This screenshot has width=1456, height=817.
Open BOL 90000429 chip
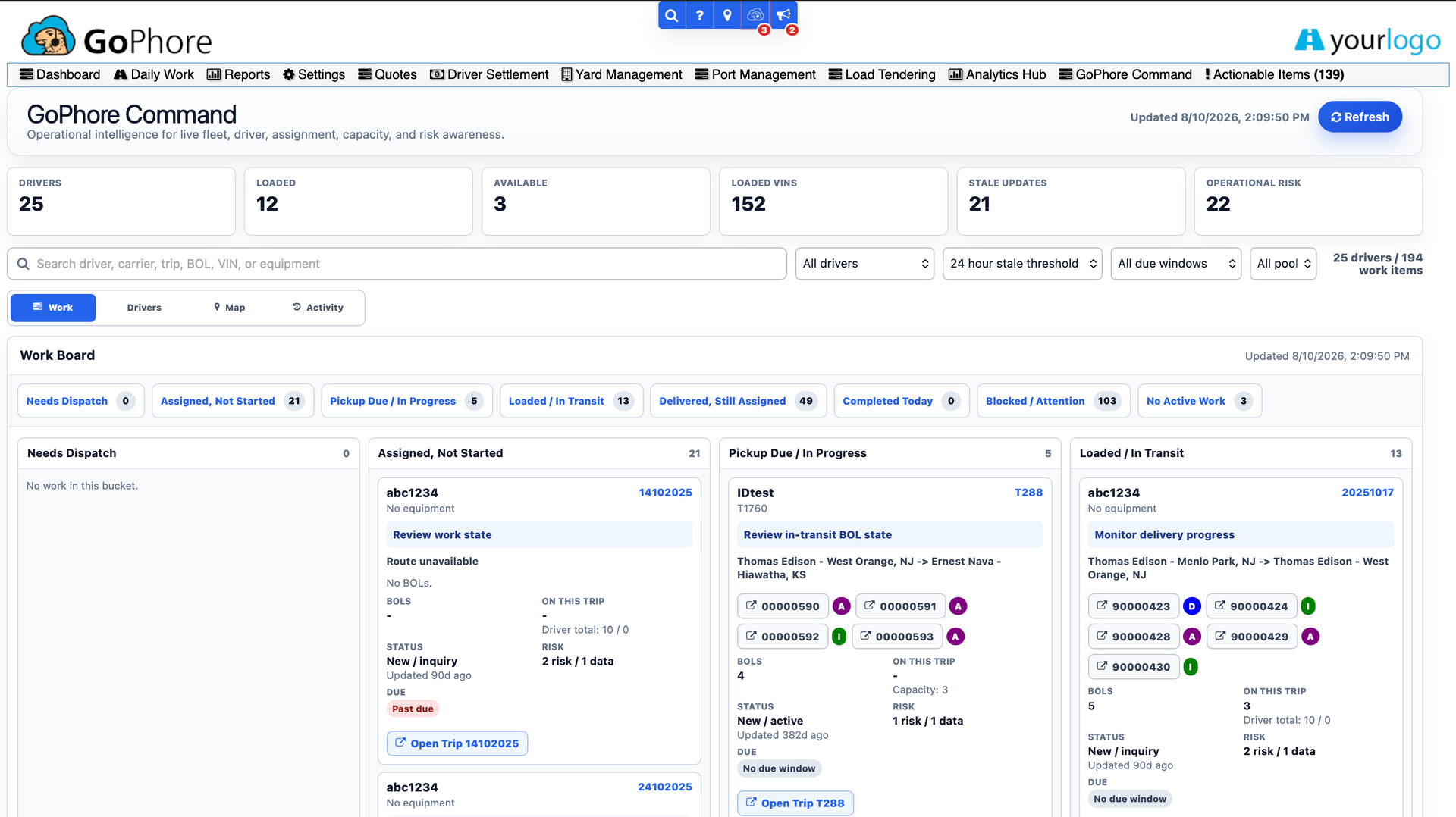click(1251, 637)
